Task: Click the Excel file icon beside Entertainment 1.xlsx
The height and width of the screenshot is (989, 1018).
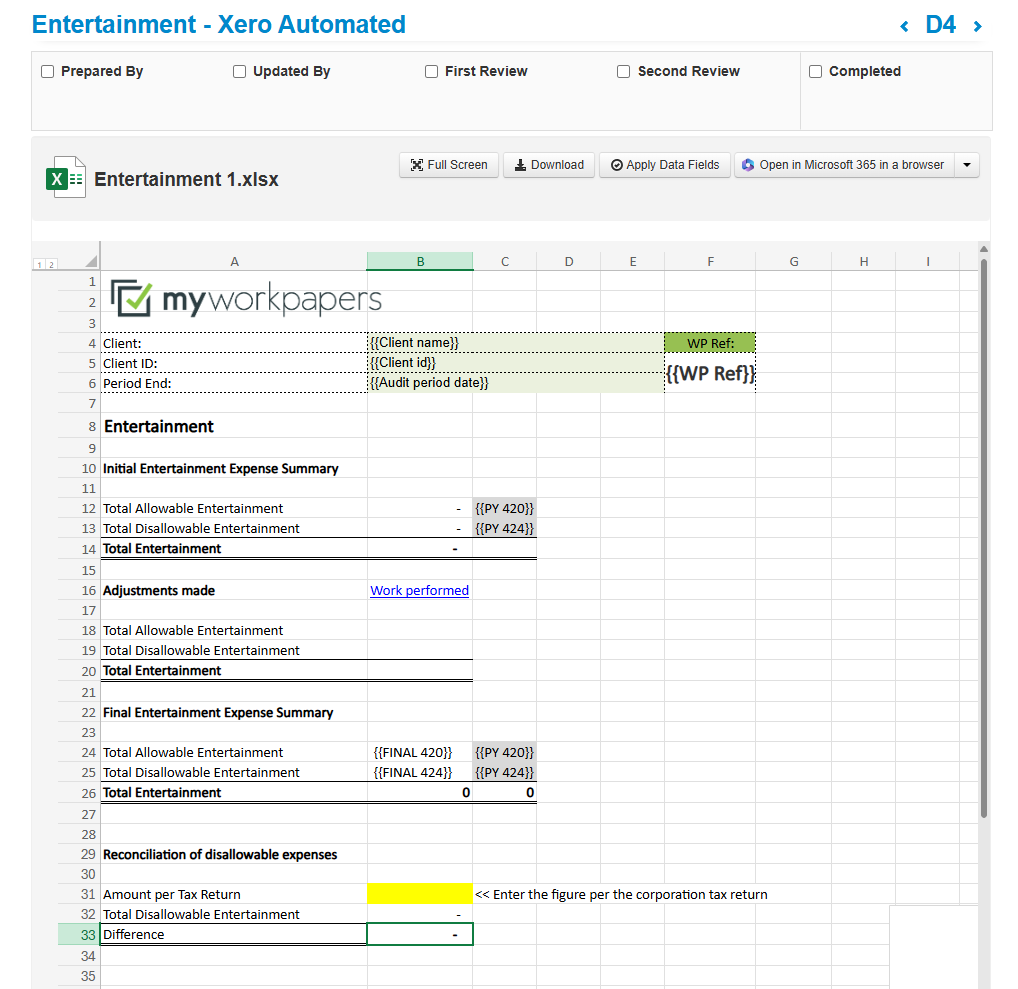Action: tap(66, 178)
